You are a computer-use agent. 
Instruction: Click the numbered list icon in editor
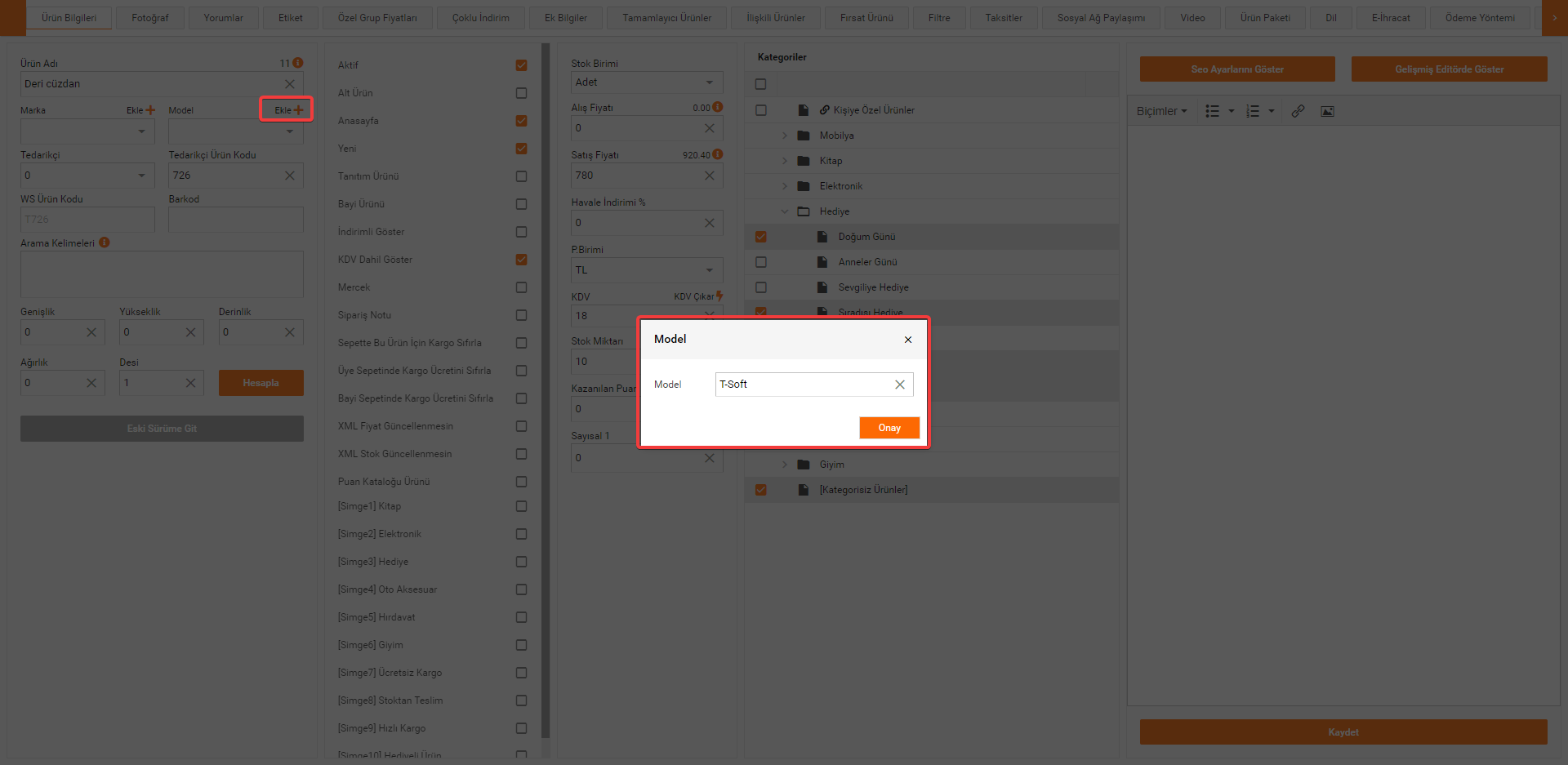(x=1253, y=111)
